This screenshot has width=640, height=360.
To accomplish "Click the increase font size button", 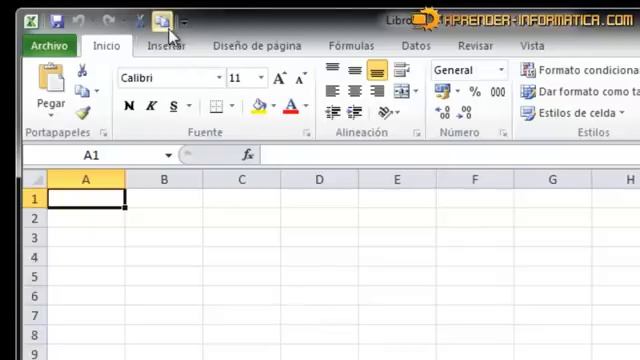I will pyautogui.click(x=280, y=78).
